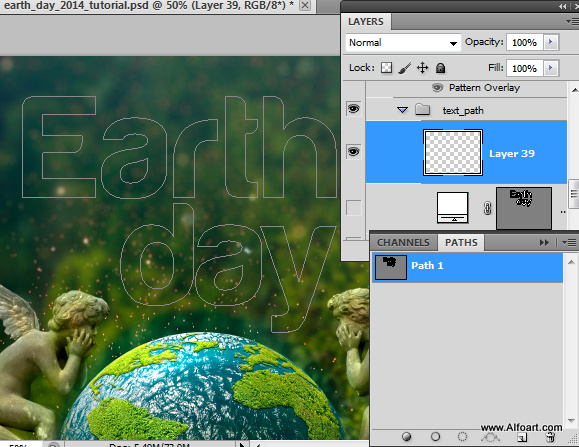Viewport: 579px width, 447px height.
Task: Create new path icon in Paths panel
Action: pos(522,437)
